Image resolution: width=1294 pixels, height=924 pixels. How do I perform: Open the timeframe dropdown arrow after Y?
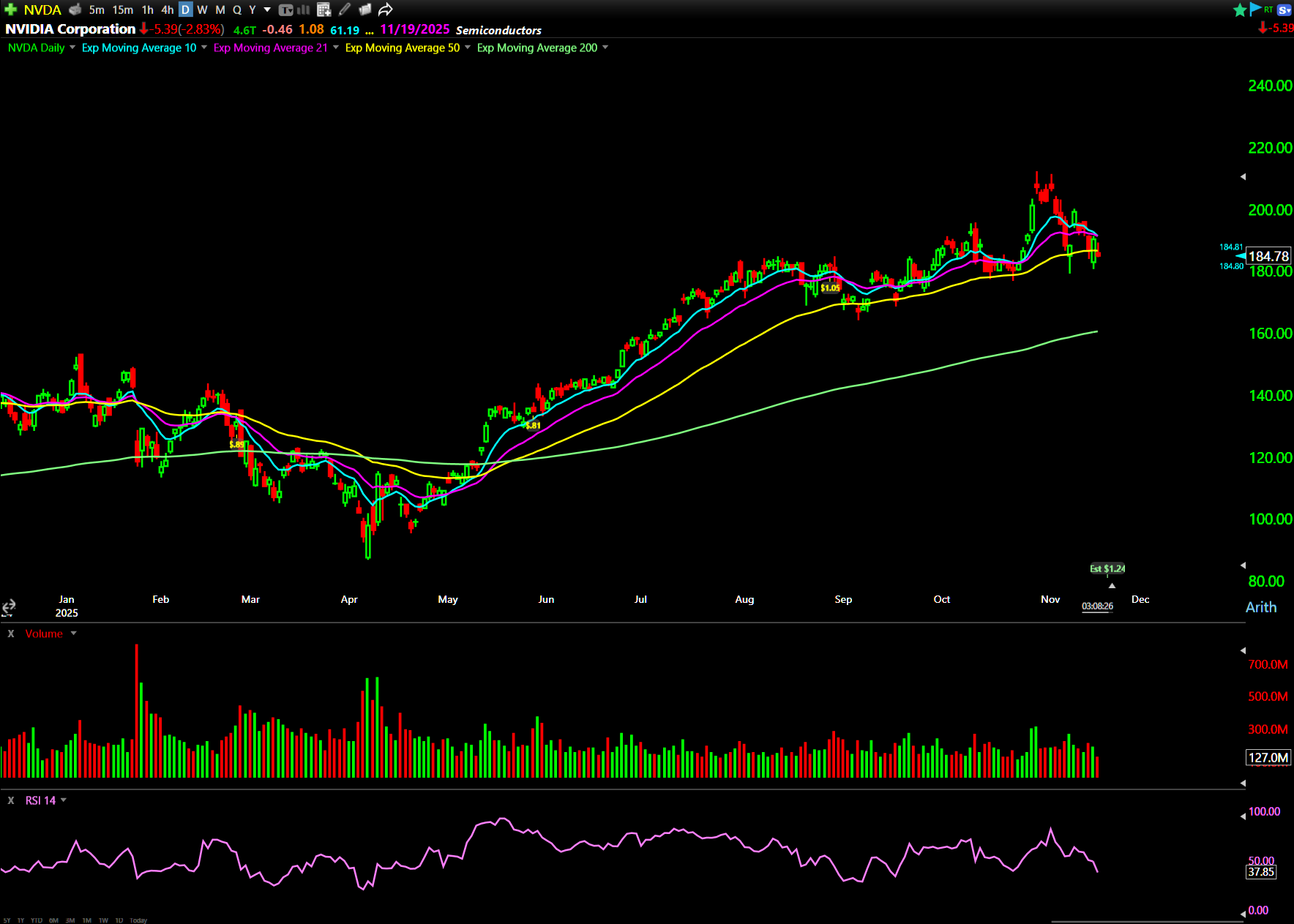pyautogui.click(x=267, y=10)
